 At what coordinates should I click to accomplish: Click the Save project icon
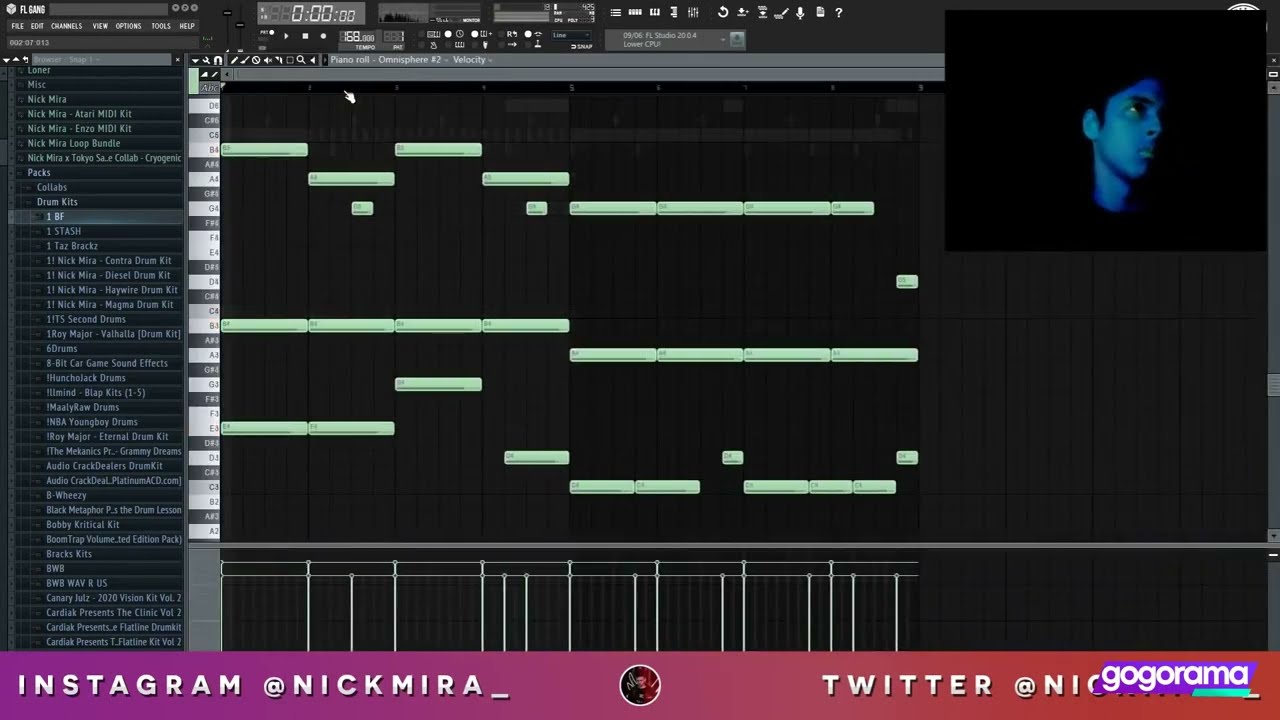click(742, 12)
